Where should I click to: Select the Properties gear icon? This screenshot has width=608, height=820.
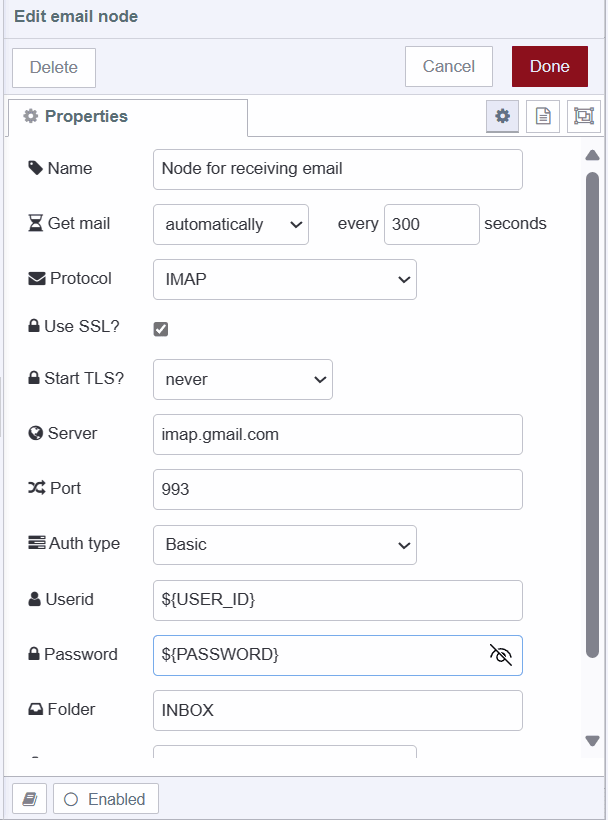click(502, 115)
